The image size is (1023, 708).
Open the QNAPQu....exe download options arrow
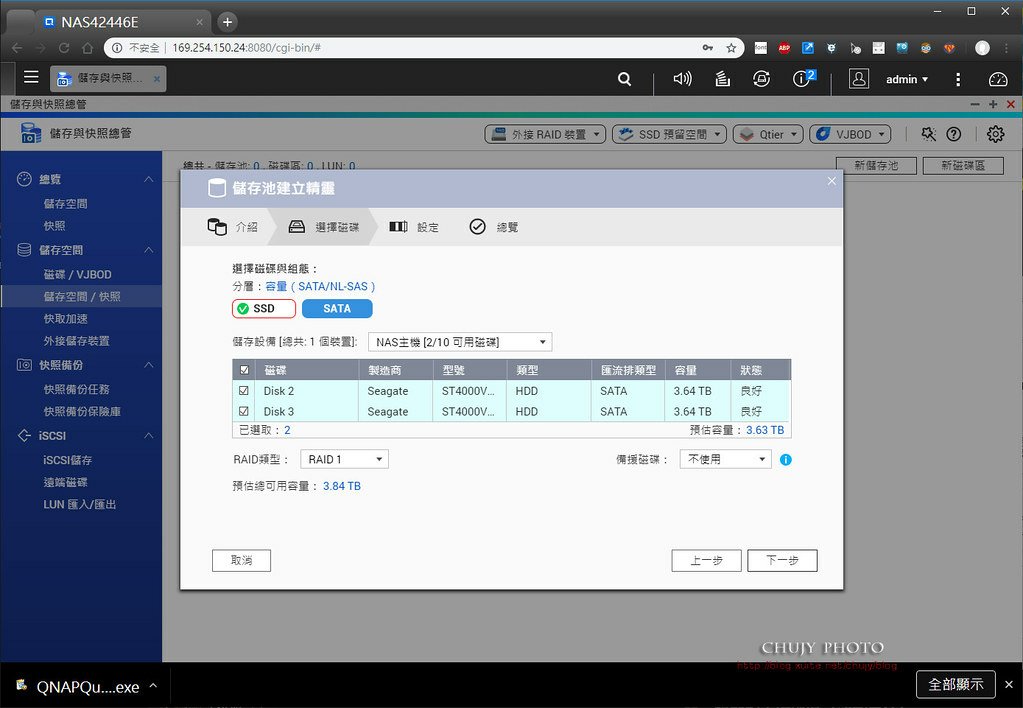point(153,686)
